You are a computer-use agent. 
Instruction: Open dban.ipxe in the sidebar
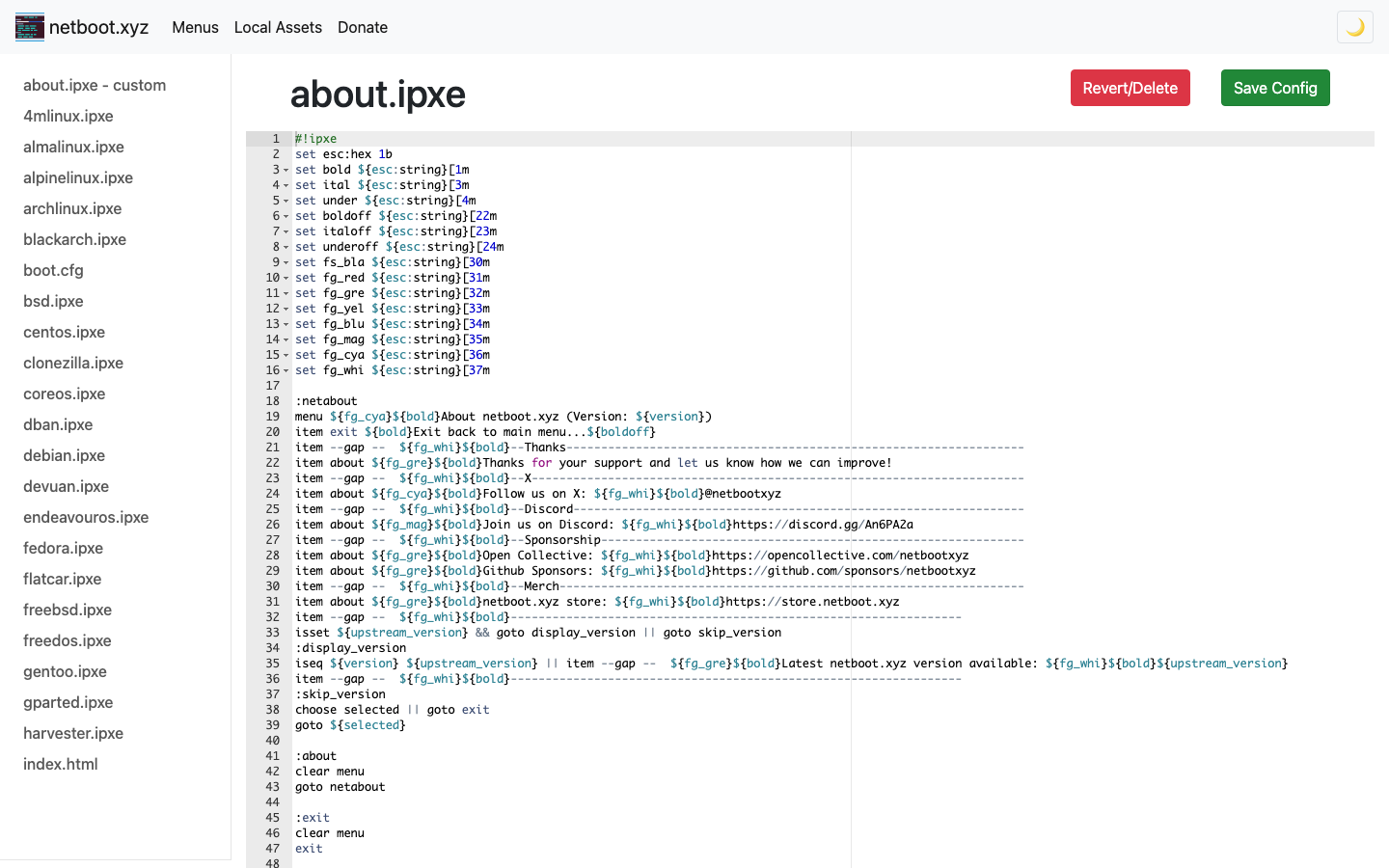point(58,424)
